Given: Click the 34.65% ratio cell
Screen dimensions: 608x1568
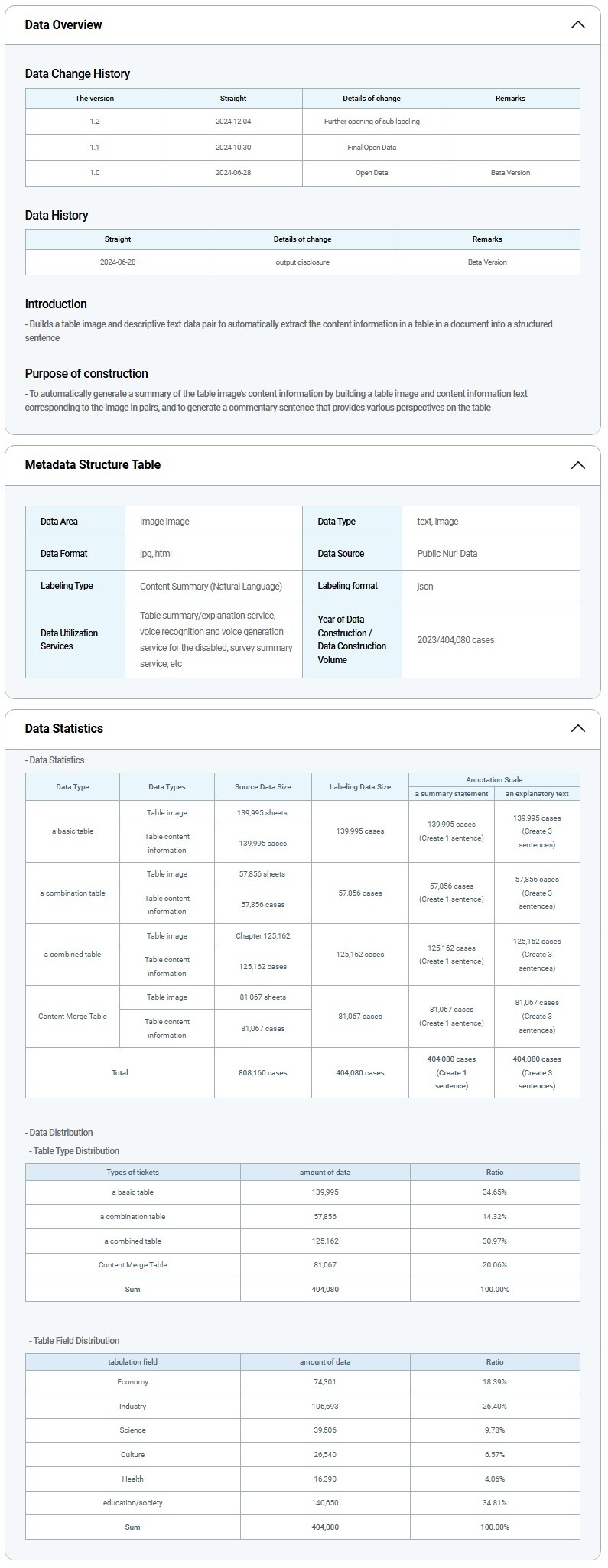Looking at the screenshot, I should coord(495,1192).
